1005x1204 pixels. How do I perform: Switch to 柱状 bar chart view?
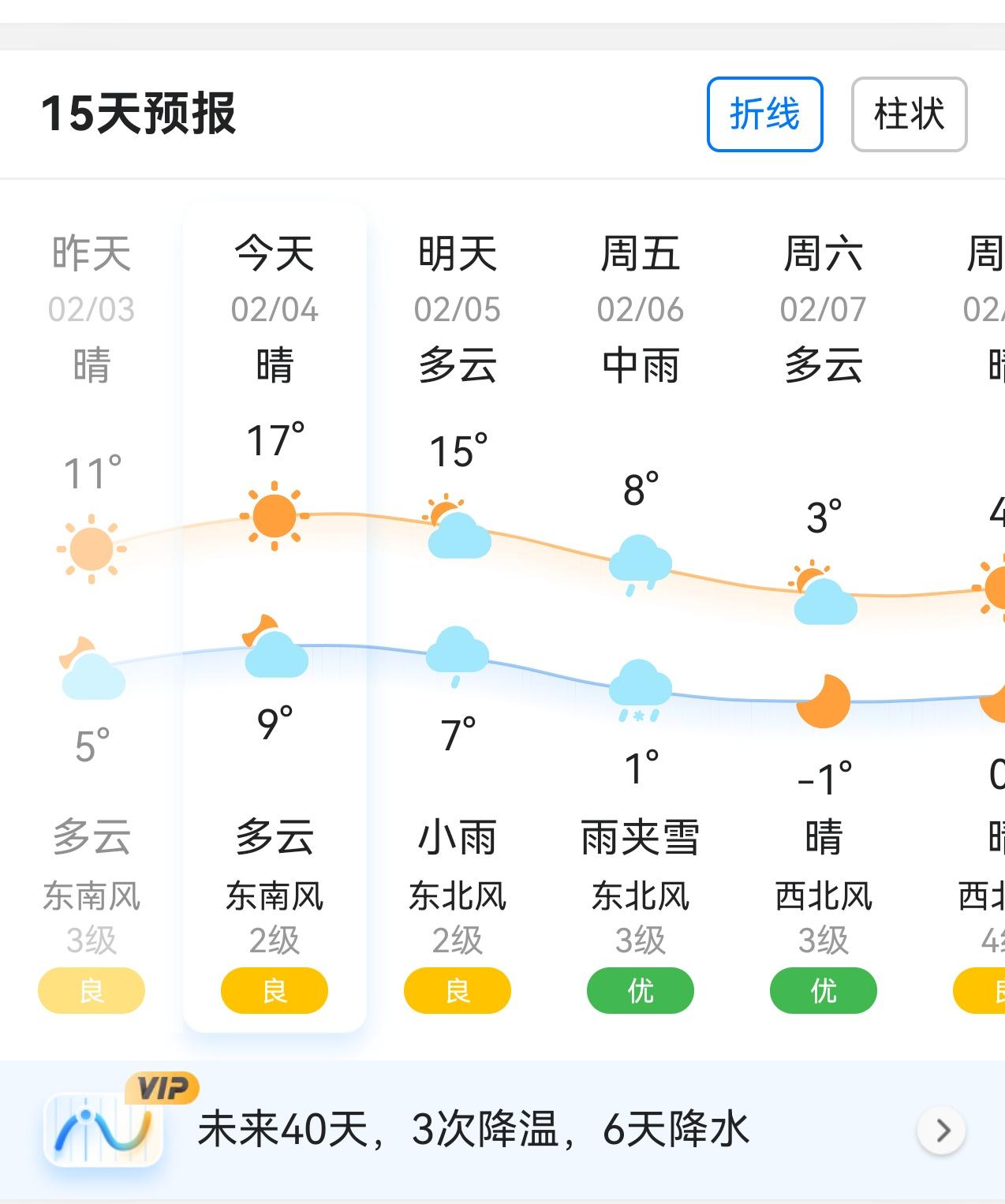pos(909,114)
